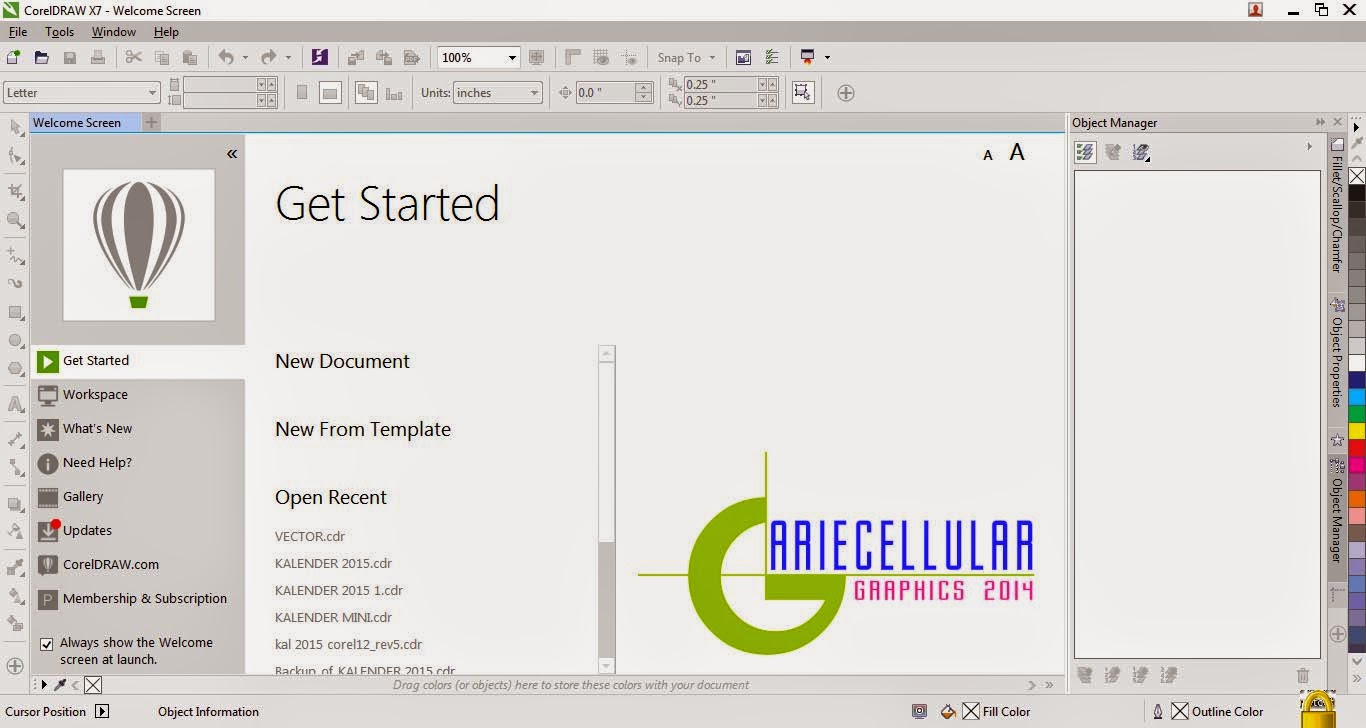This screenshot has width=1366, height=728.
Task: Open the 100% zoom level dropdown
Action: point(512,57)
